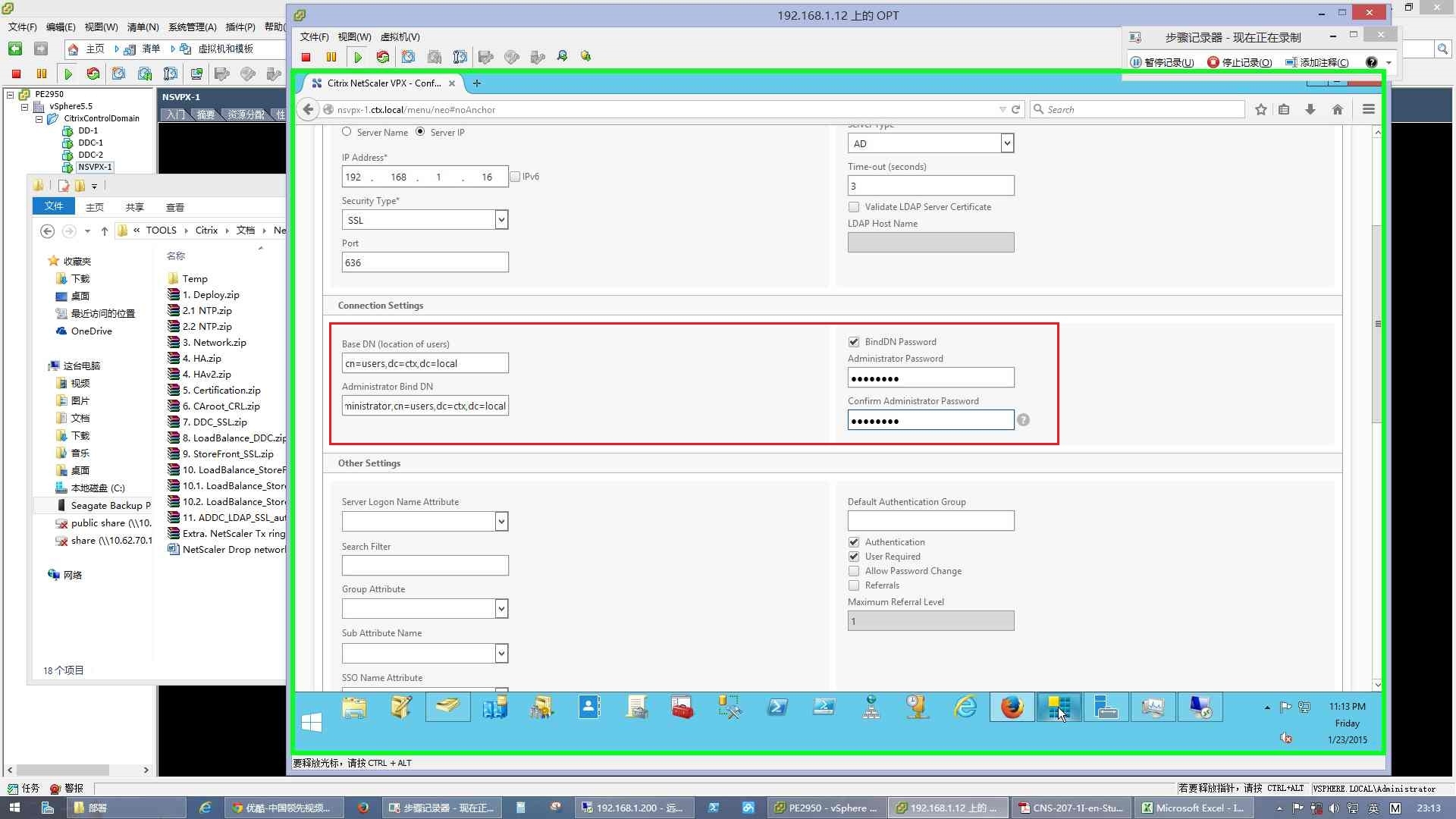The height and width of the screenshot is (819, 1456).
Task: Toggle the IPv6 checkbox
Action: (x=515, y=177)
